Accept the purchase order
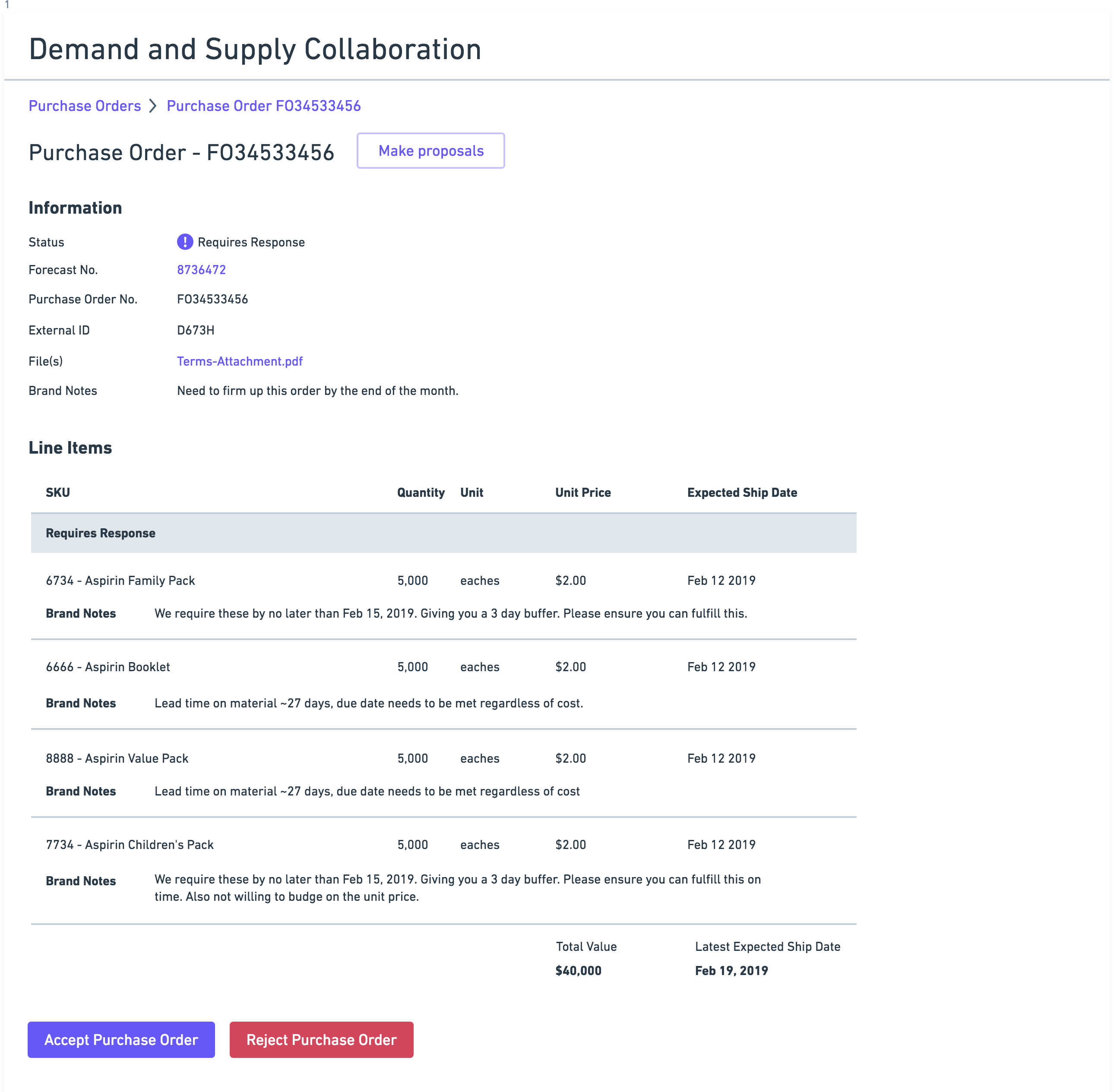Screen dimensions: 1114x1092 click(x=121, y=1039)
